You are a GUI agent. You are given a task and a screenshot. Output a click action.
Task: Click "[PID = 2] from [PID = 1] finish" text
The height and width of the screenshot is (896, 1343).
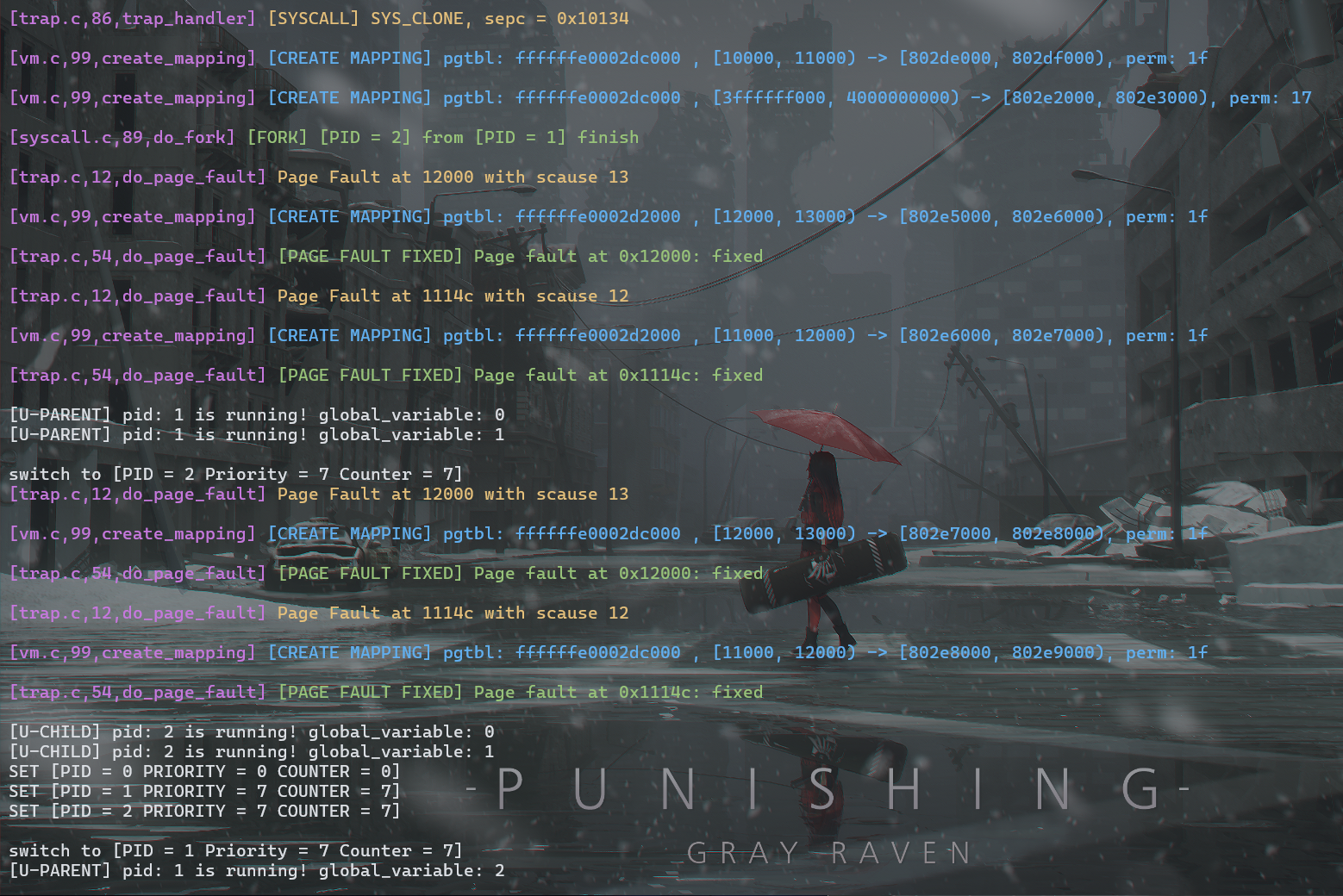[479, 137]
